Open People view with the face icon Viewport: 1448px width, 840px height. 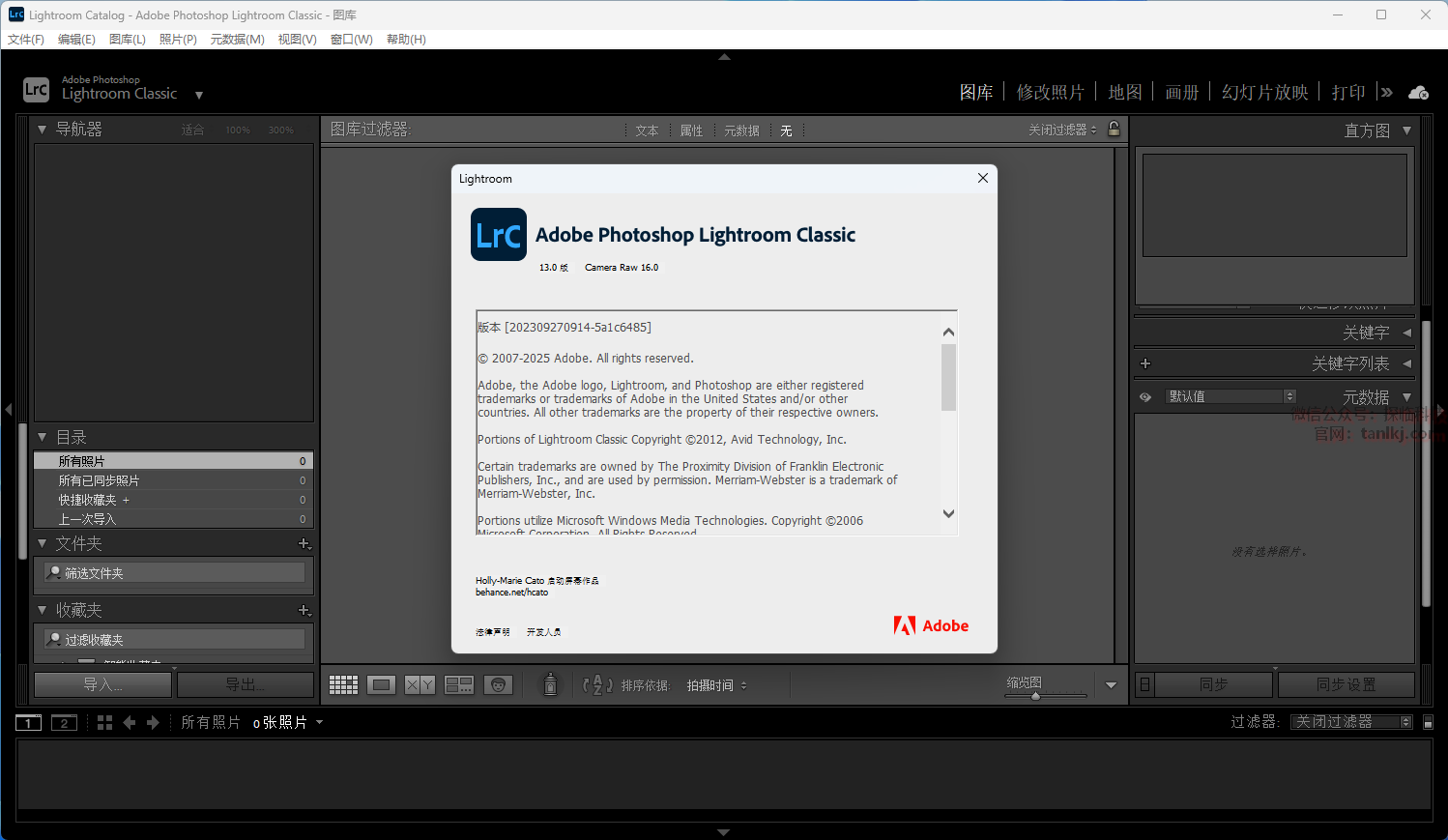coord(498,685)
